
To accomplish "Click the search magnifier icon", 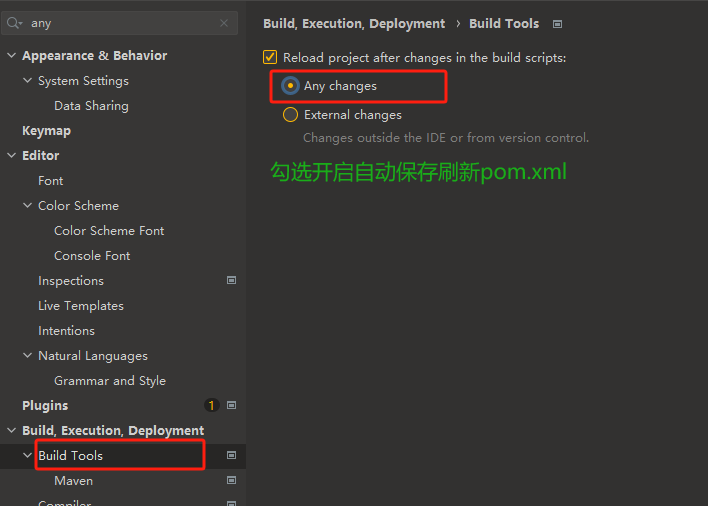I will [14, 23].
